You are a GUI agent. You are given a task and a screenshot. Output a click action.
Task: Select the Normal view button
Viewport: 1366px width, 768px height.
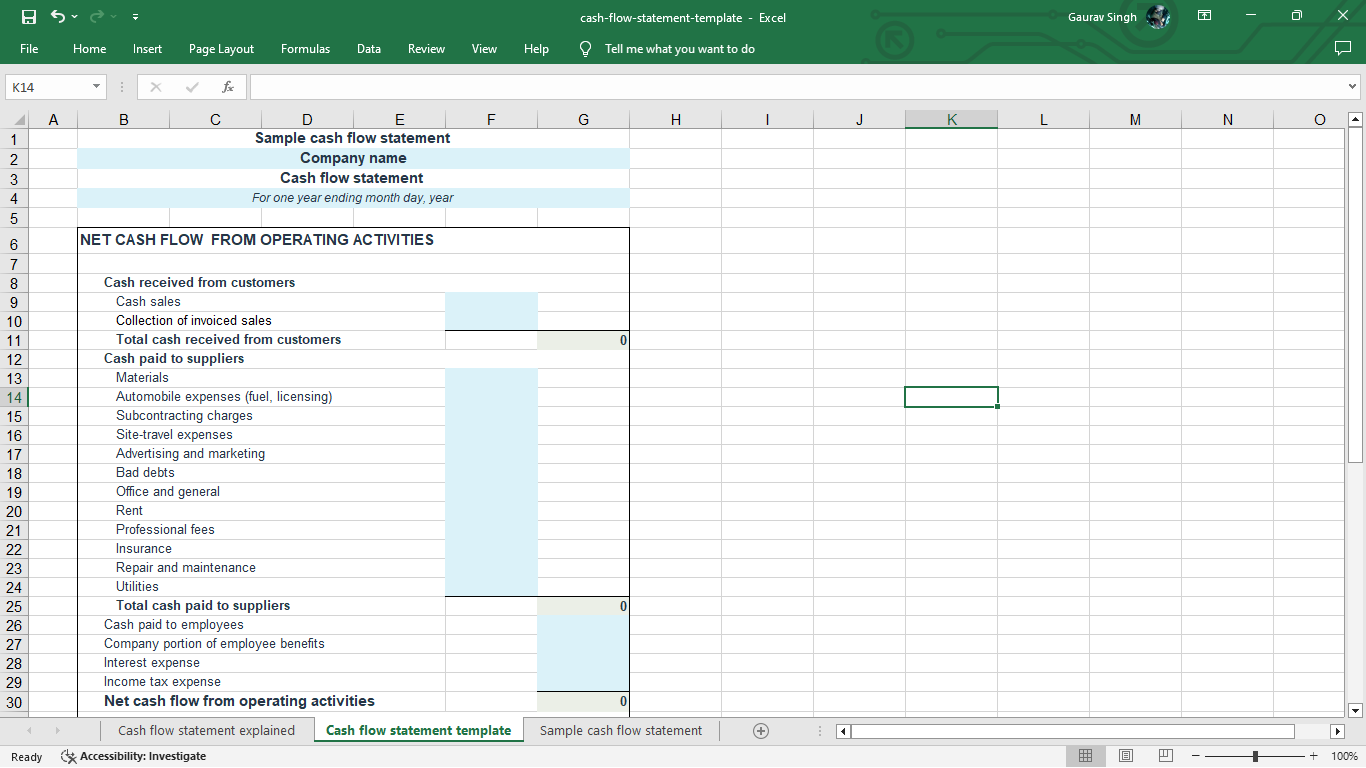[1085, 756]
